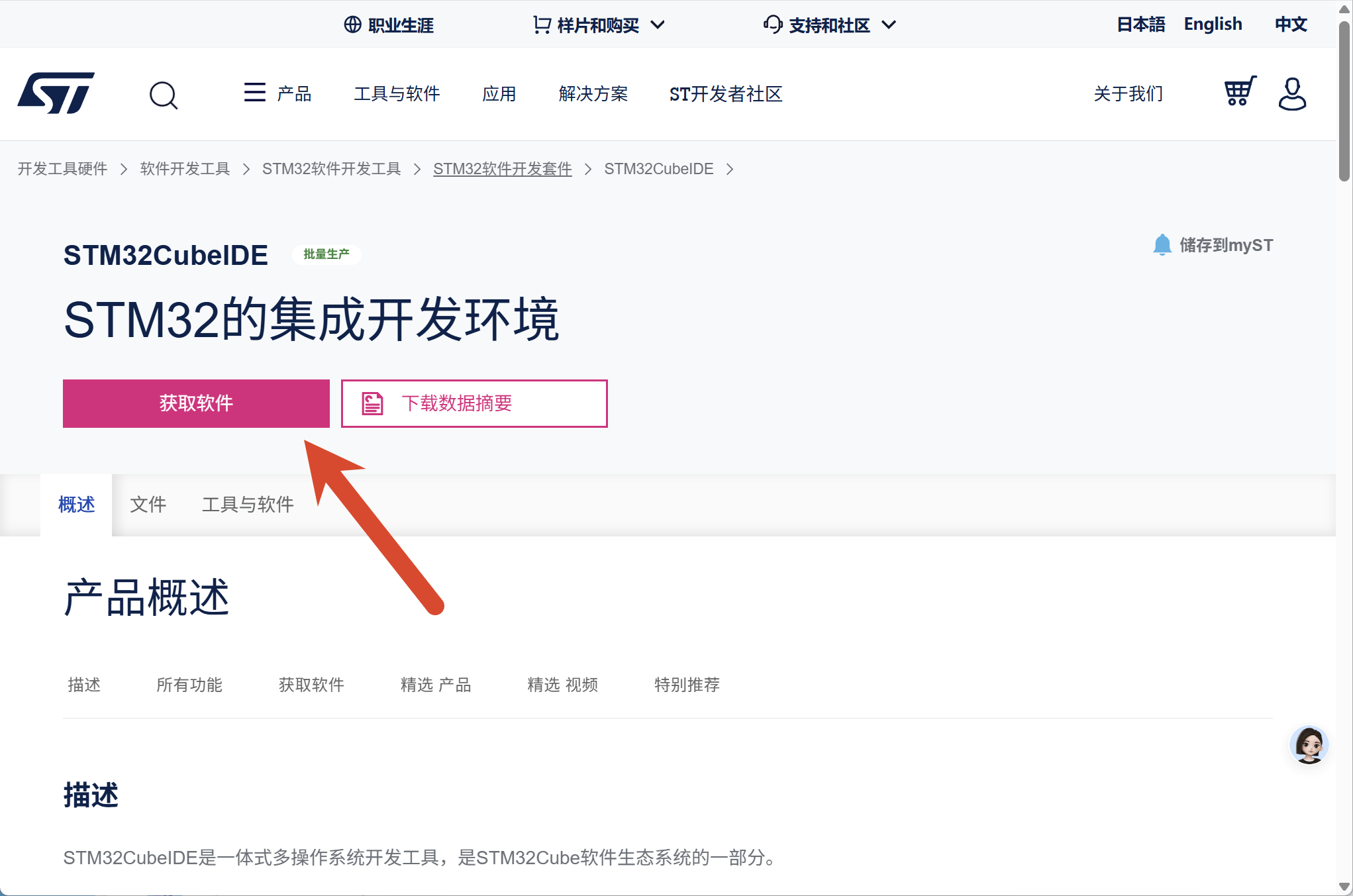The width and height of the screenshot is (1353, 896).
Task: Click the scrollbar up arrow
Action: (1344, 9)
